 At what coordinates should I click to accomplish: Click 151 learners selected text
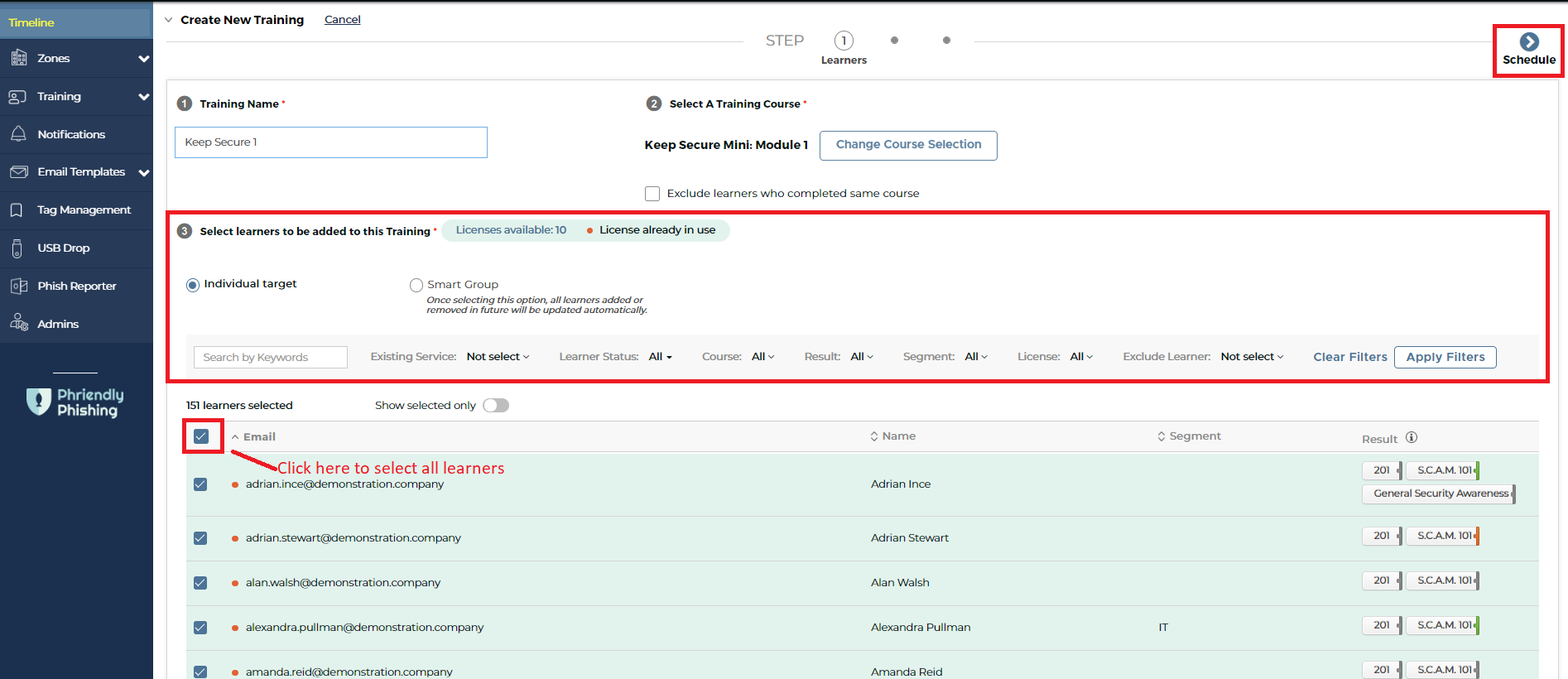tap(239, 405)
